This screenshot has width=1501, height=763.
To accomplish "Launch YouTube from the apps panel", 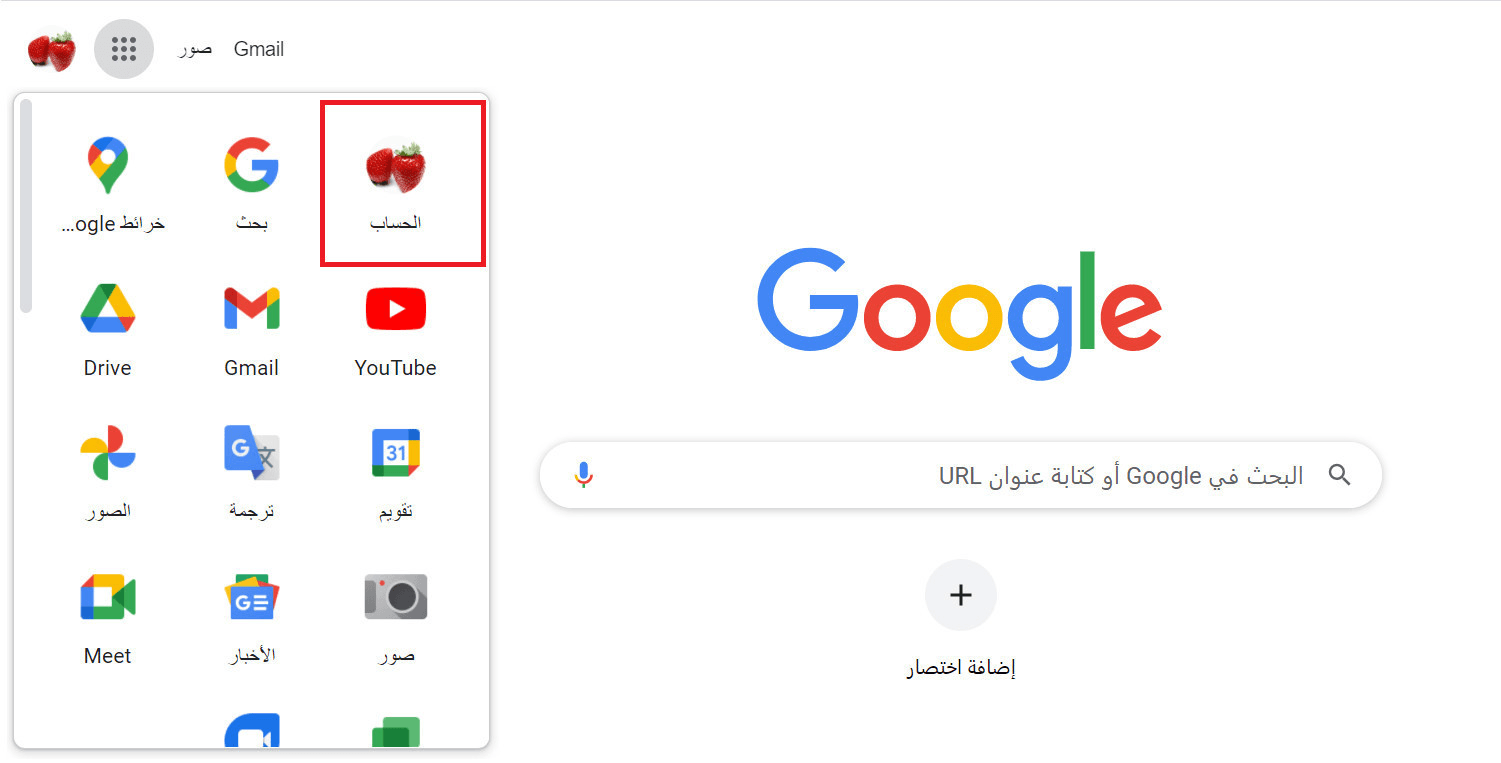I will coord(396,329).
